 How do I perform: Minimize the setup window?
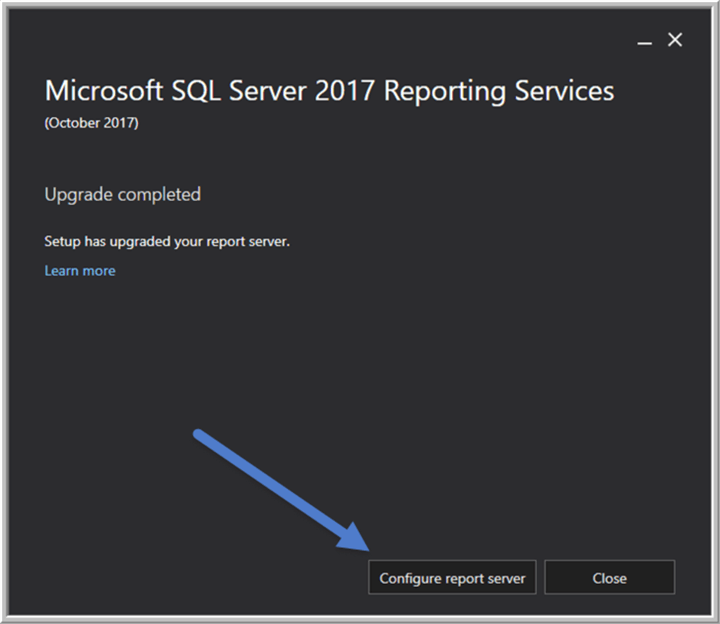coord(645,43)
